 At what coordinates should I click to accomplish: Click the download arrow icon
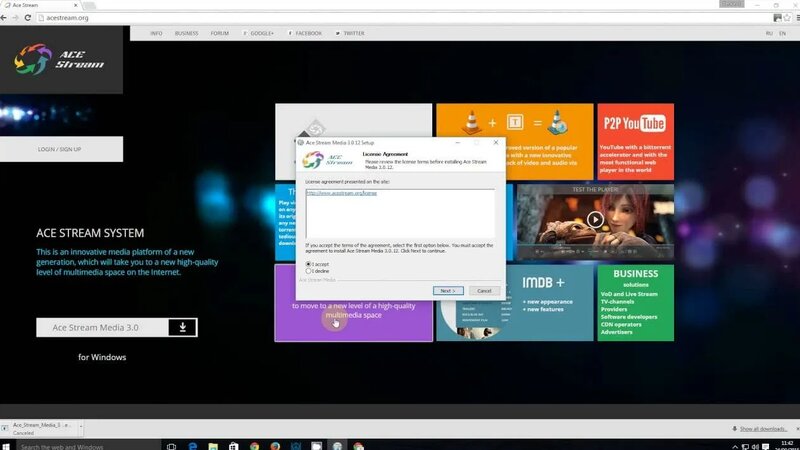pyautogui.click(x=183, y=328)
